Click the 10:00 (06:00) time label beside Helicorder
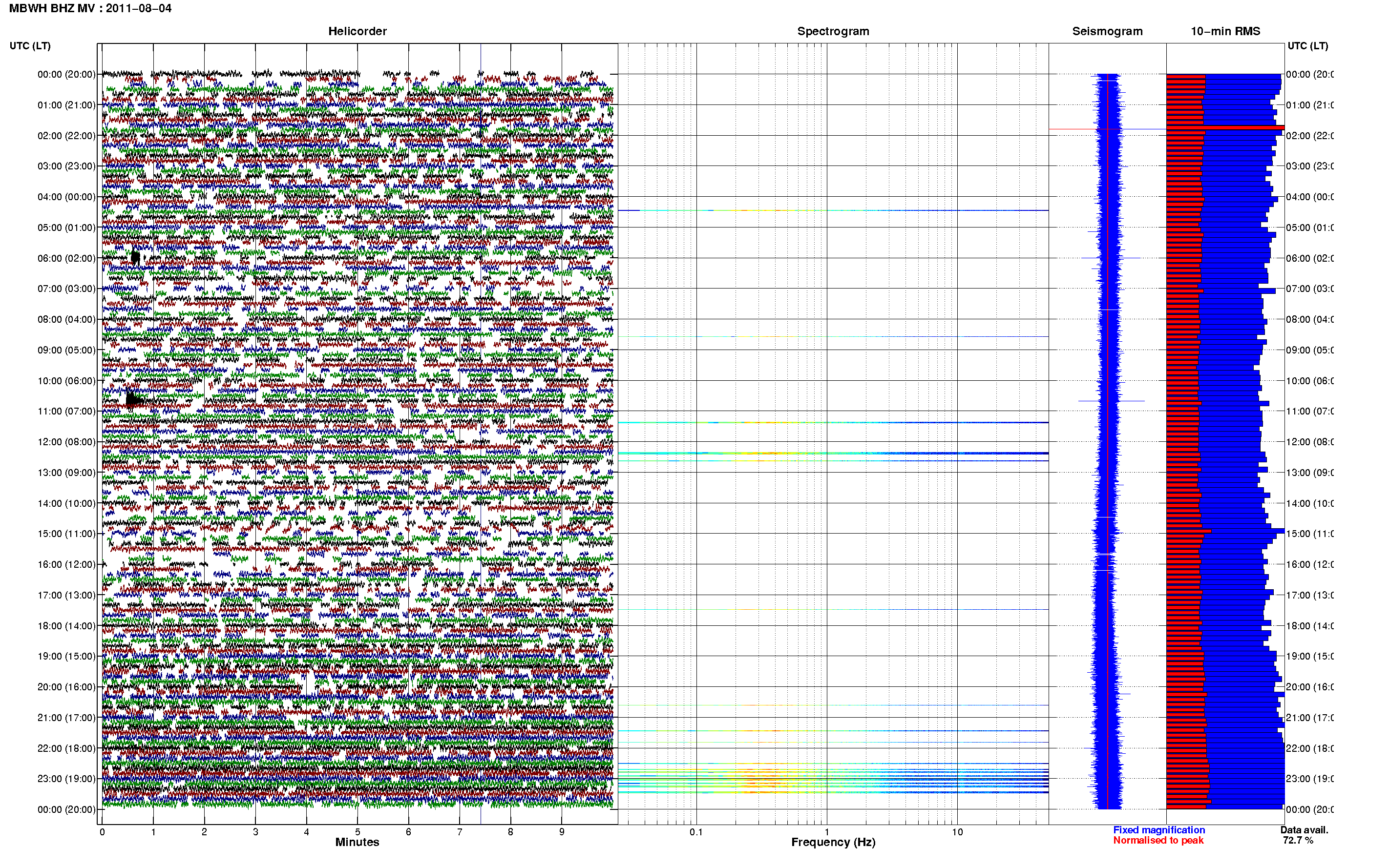 point(66,381)
